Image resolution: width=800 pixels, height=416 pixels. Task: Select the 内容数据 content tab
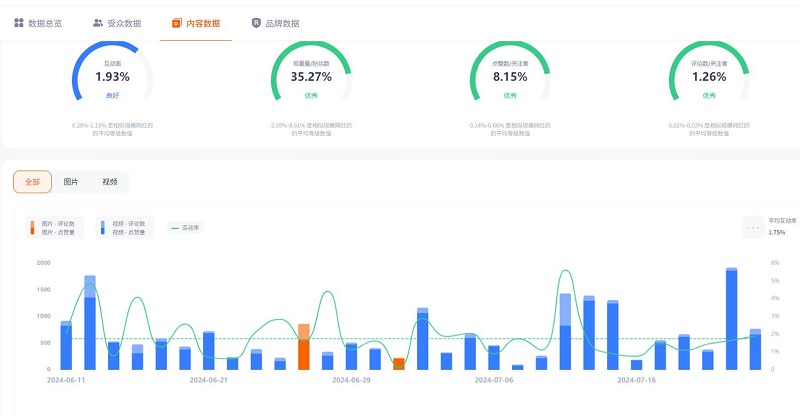click(196, 22)
